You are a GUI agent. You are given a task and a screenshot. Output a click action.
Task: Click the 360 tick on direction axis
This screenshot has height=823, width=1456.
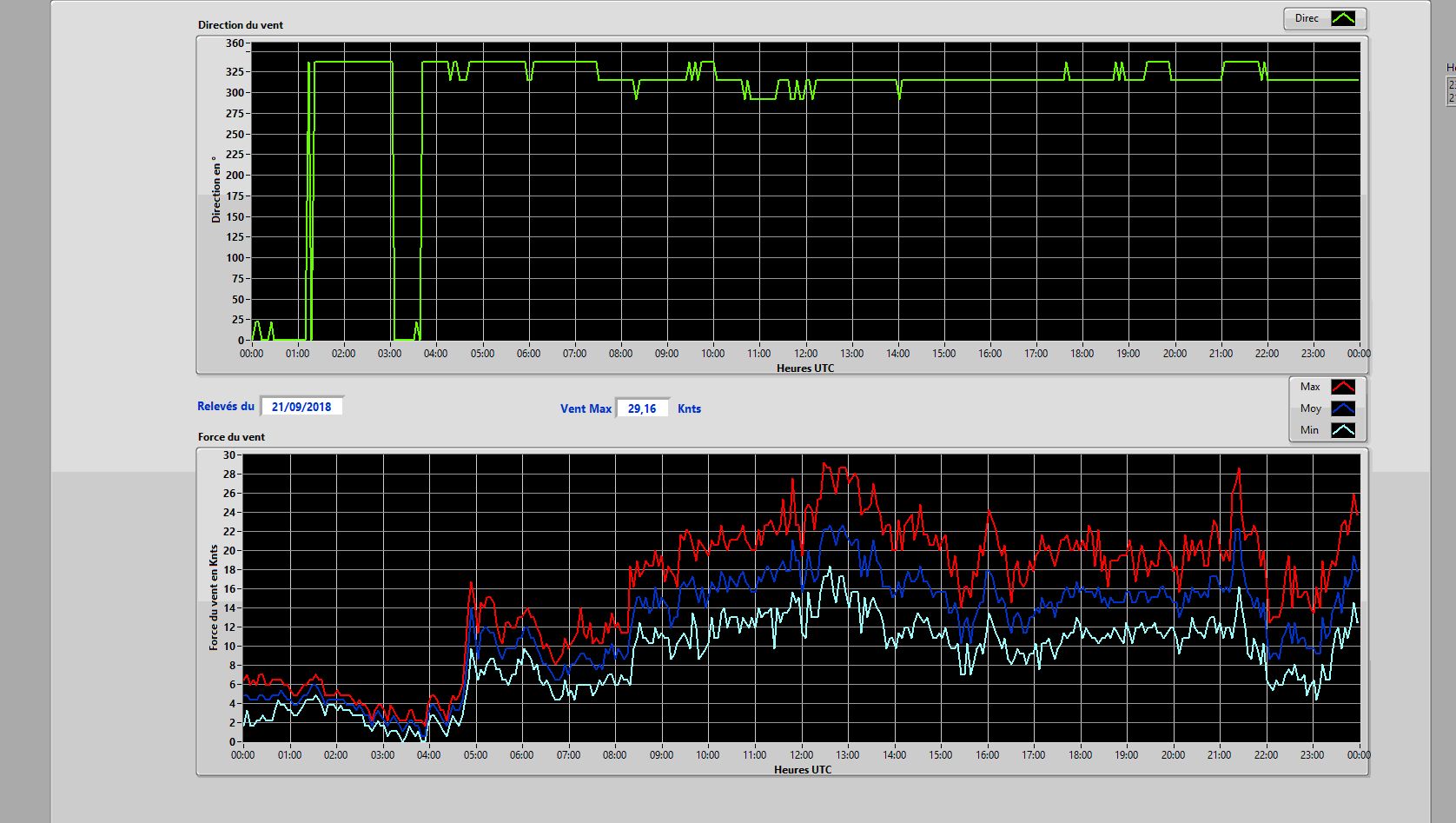click(x=235, y=43)
